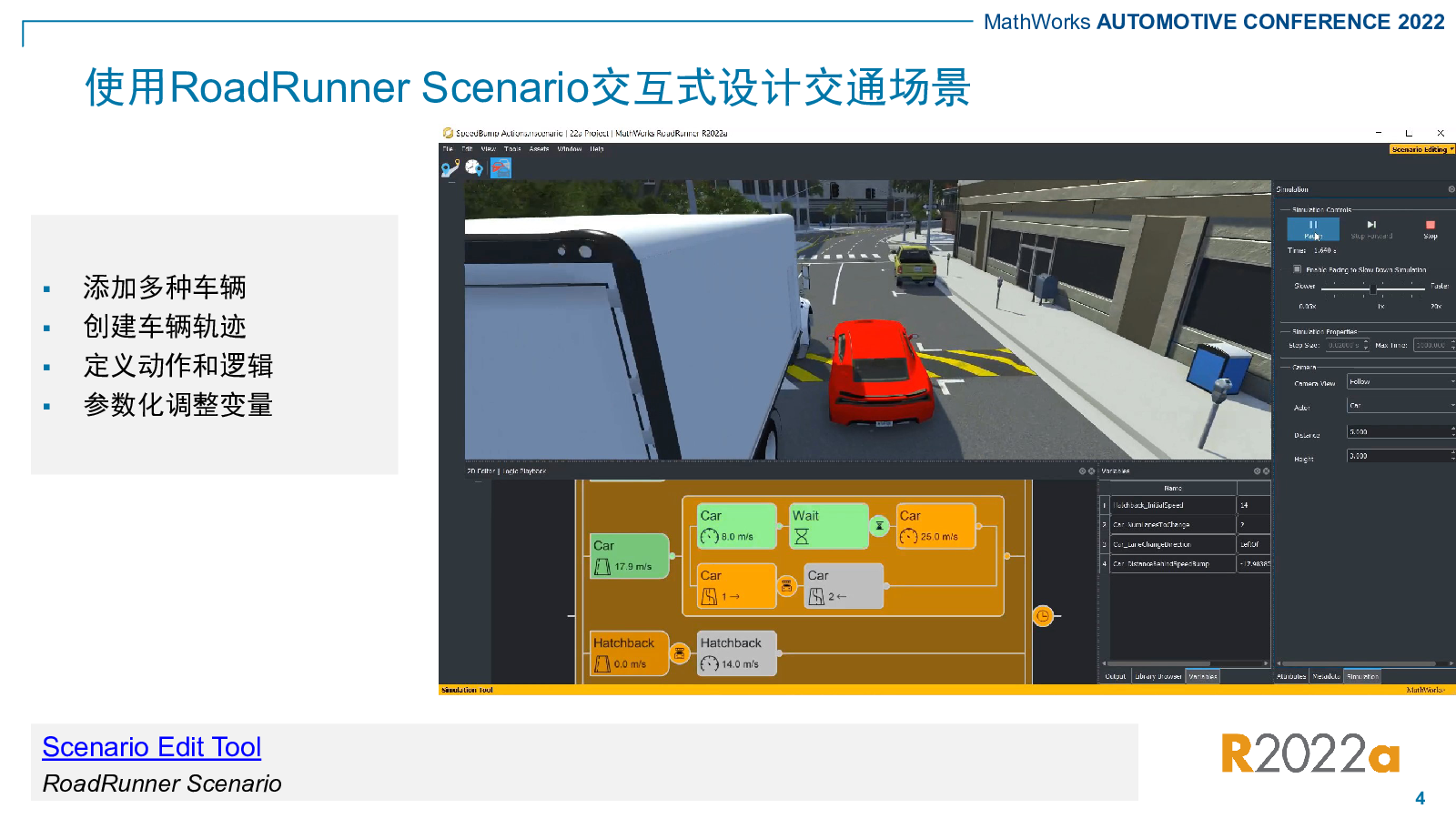Click the hourglass icon inside Wait node
Screen dimensions: 1456x819
802,537
